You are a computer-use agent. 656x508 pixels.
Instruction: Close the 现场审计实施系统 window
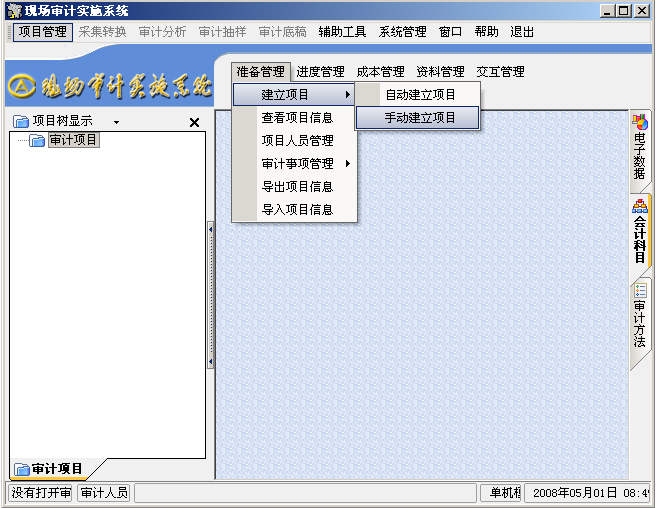coord(641,10)
